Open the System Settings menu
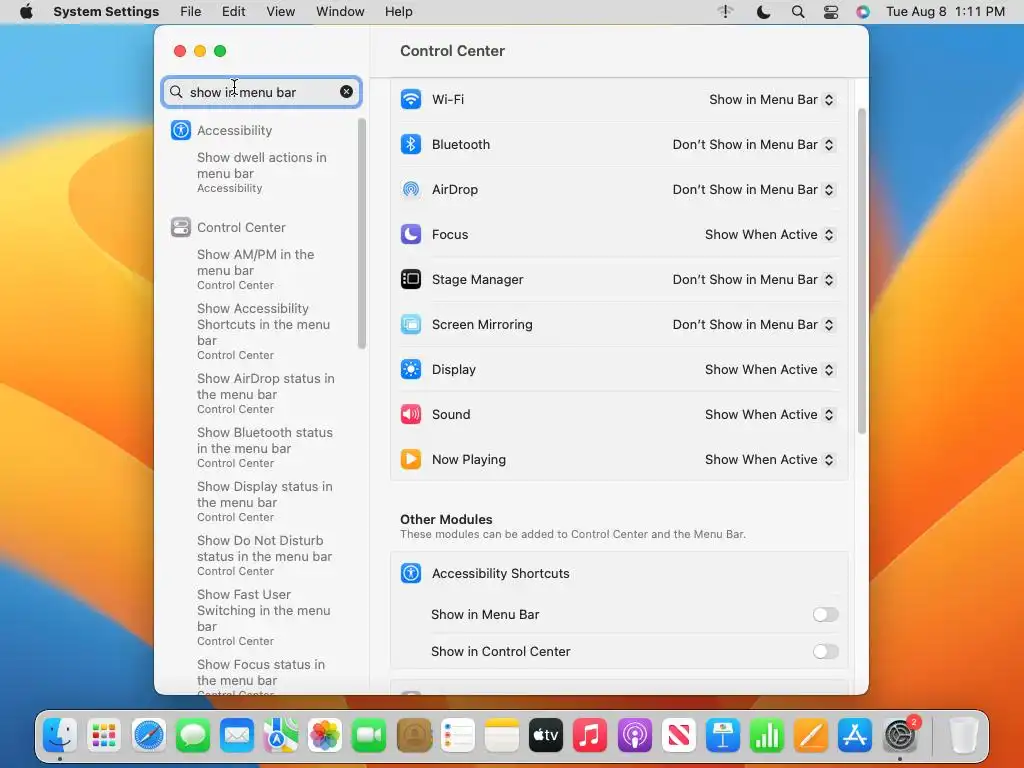Image resolution: width=1024 pixels, height=768 pixels. 106,12
